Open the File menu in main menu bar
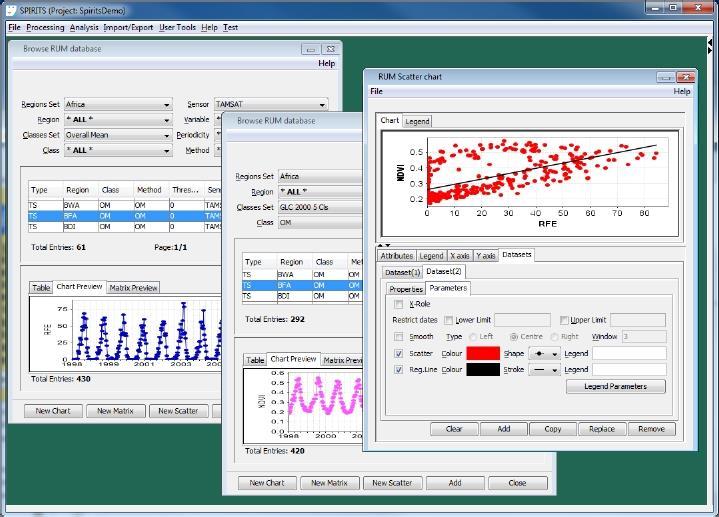This screenshot has width=719, height=517. [14, 27]
